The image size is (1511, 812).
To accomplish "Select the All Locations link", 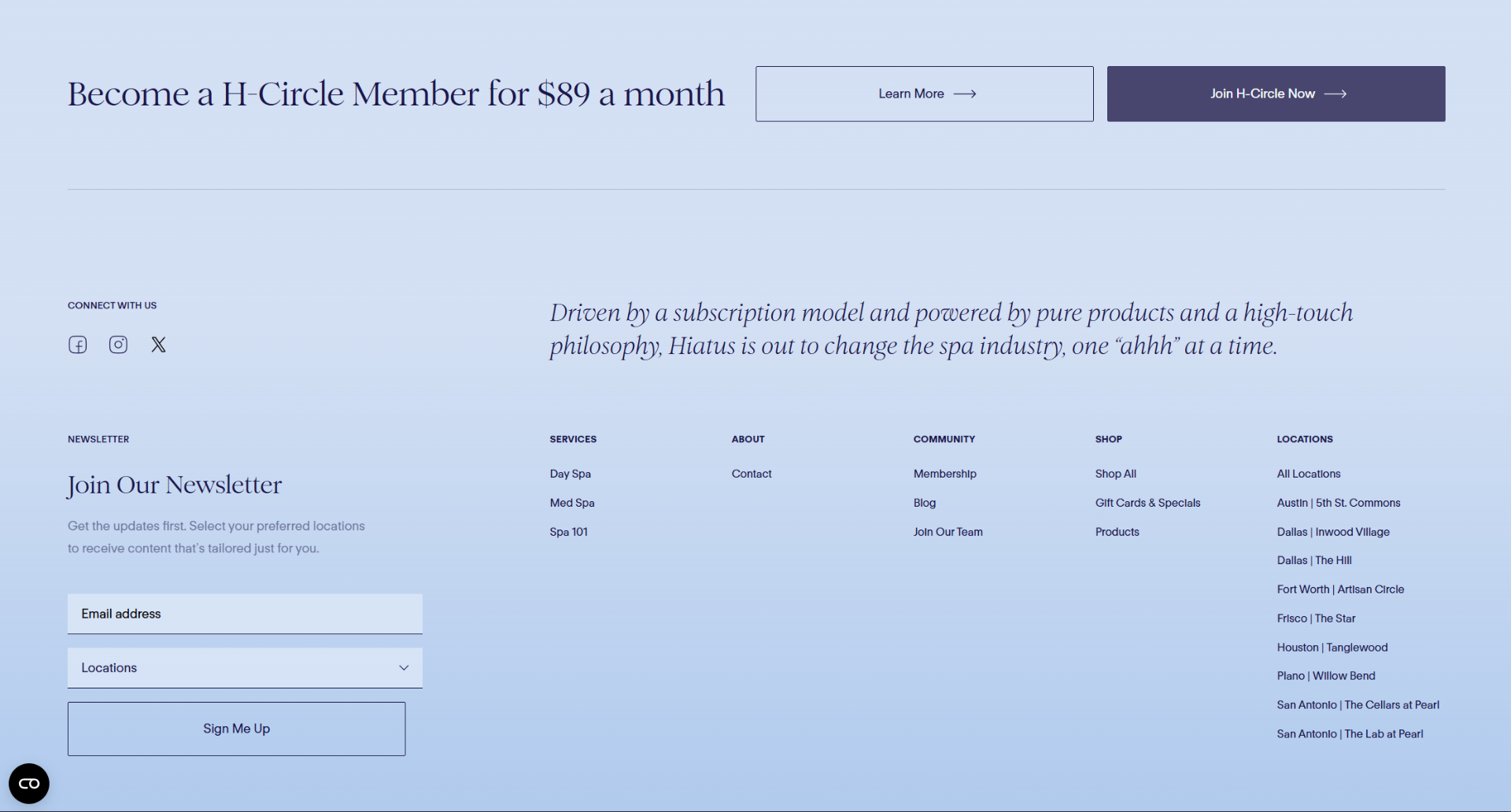I will pos(1309,474).
